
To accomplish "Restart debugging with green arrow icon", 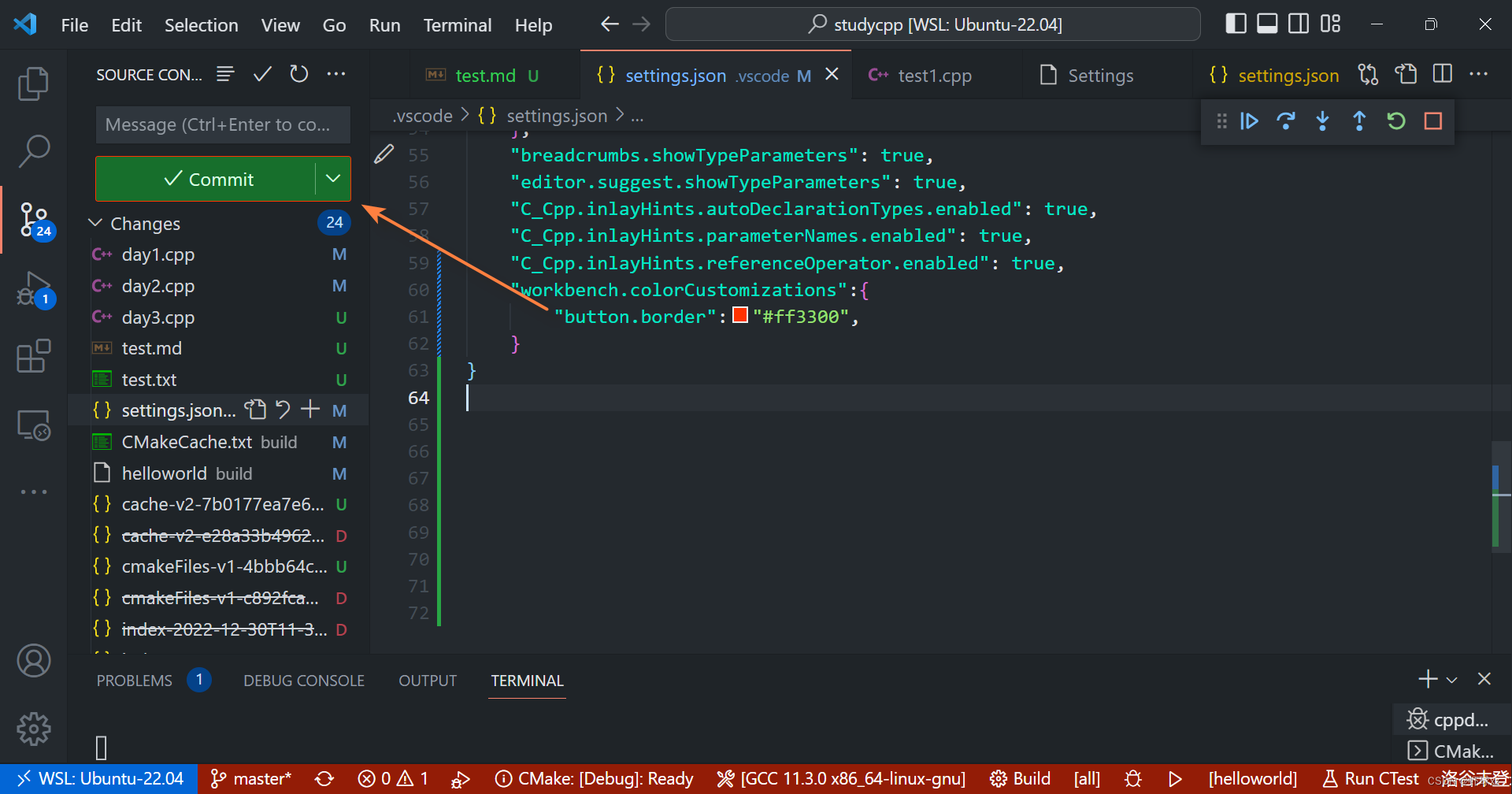I will [x=1396, y=121].
